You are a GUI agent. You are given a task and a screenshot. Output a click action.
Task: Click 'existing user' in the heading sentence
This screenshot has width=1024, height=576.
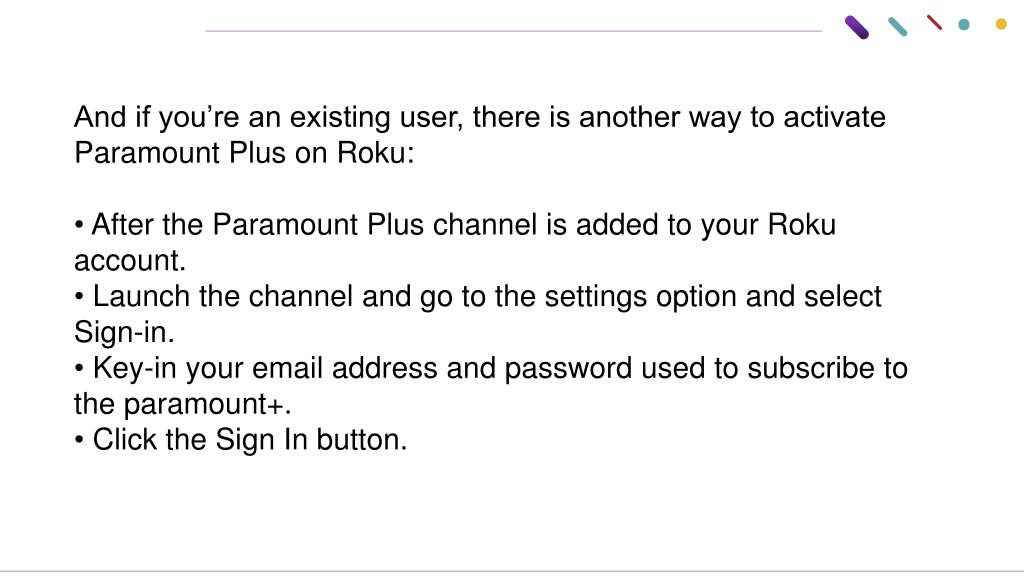coord(376,118)
